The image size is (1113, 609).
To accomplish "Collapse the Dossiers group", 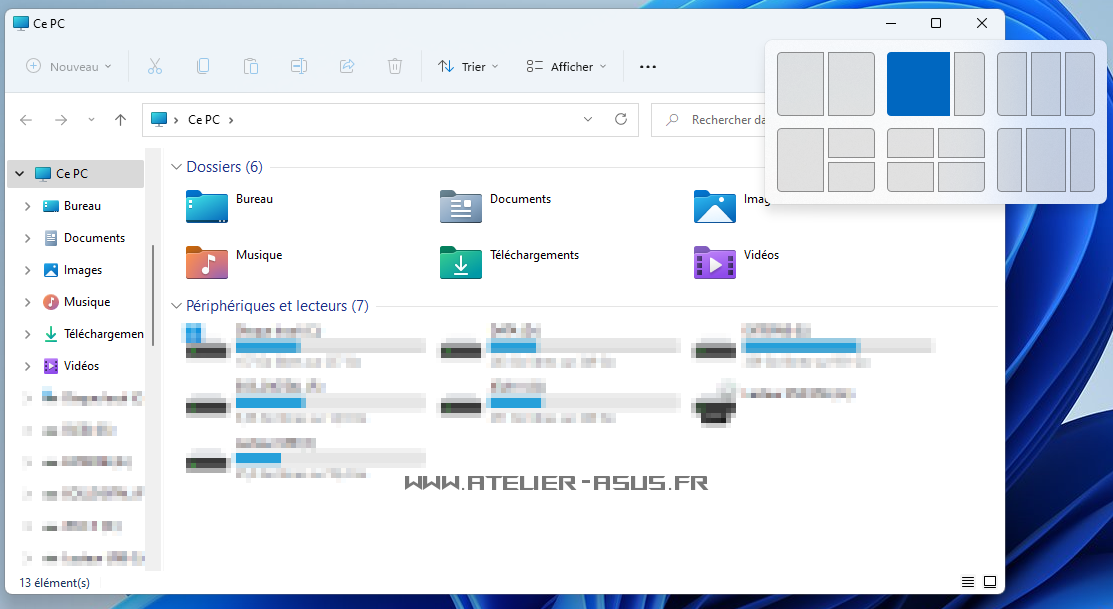I will pos(176,167).
